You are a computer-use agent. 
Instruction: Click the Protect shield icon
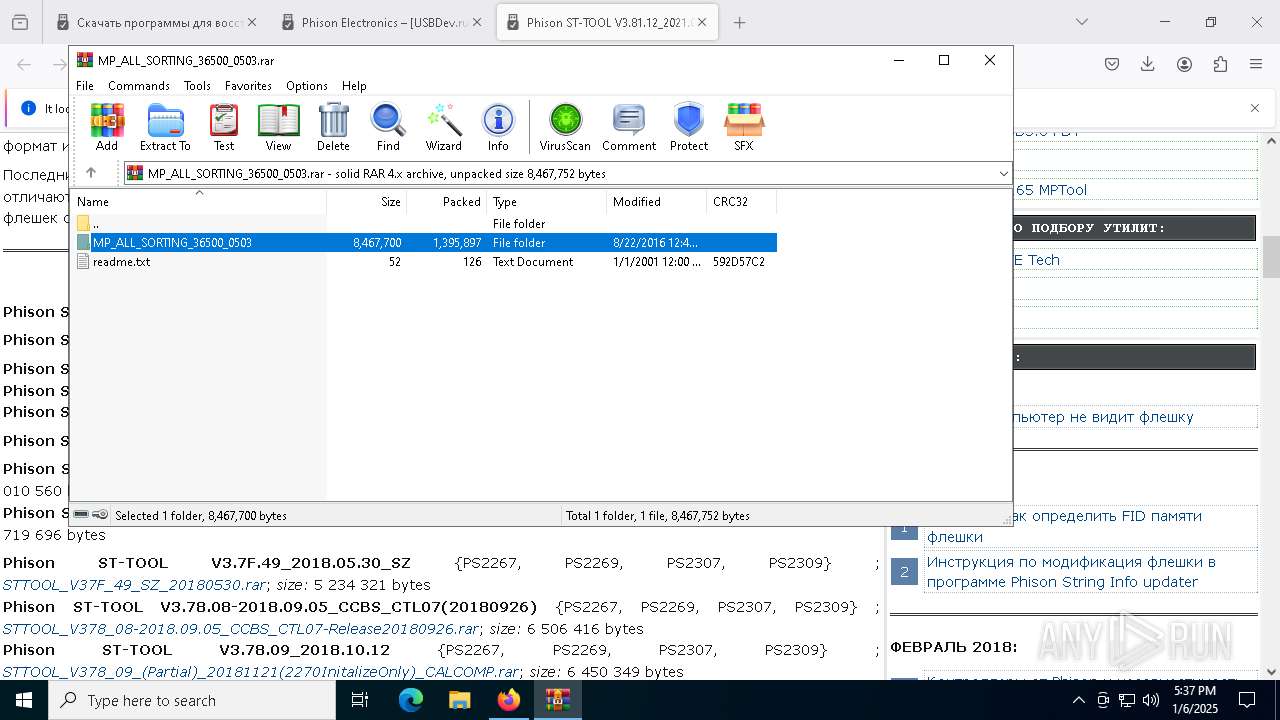click(x=689, y=127)
